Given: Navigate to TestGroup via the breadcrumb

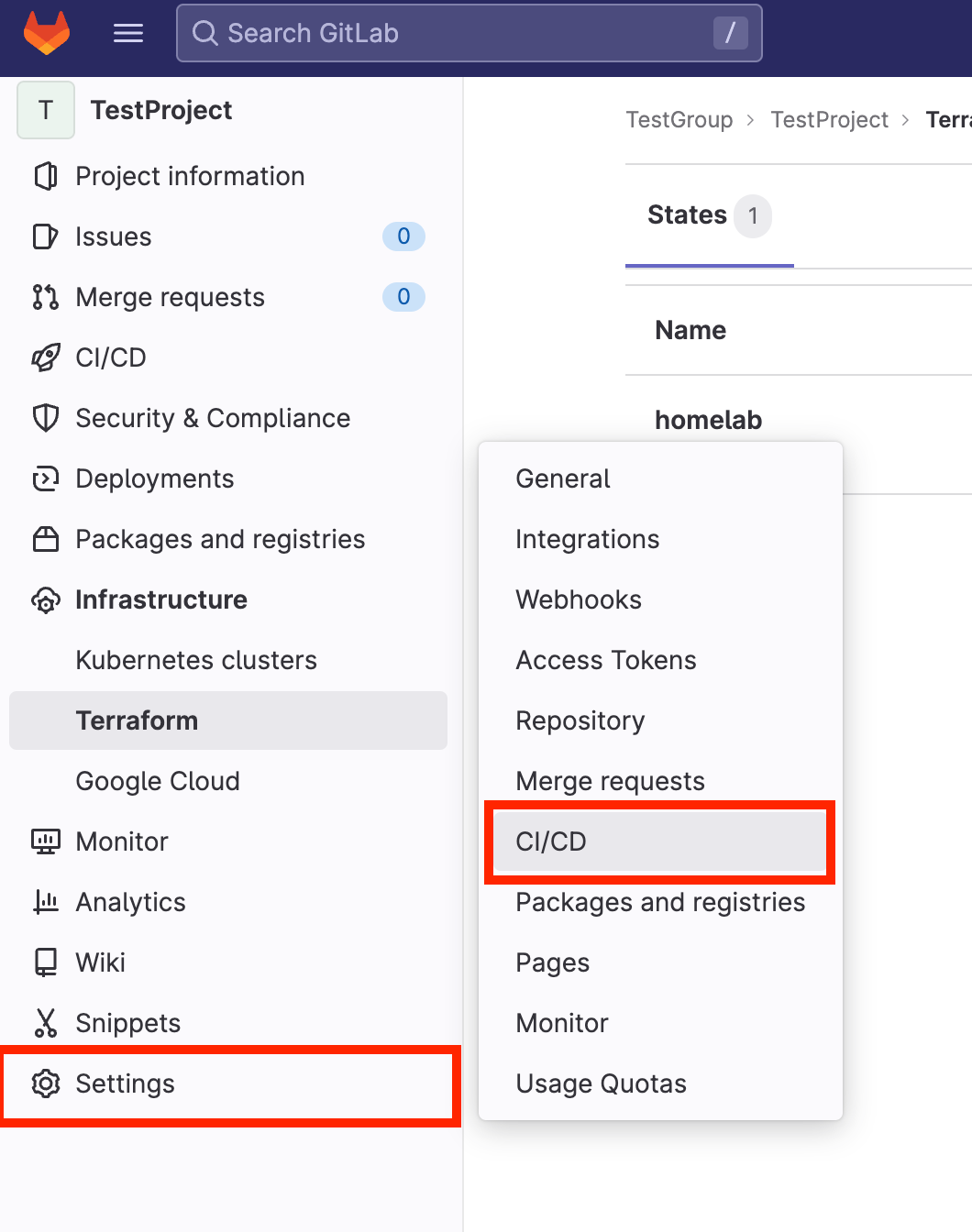Looking at the screenshot, I should pyautogui.click(x=679, y=119).
